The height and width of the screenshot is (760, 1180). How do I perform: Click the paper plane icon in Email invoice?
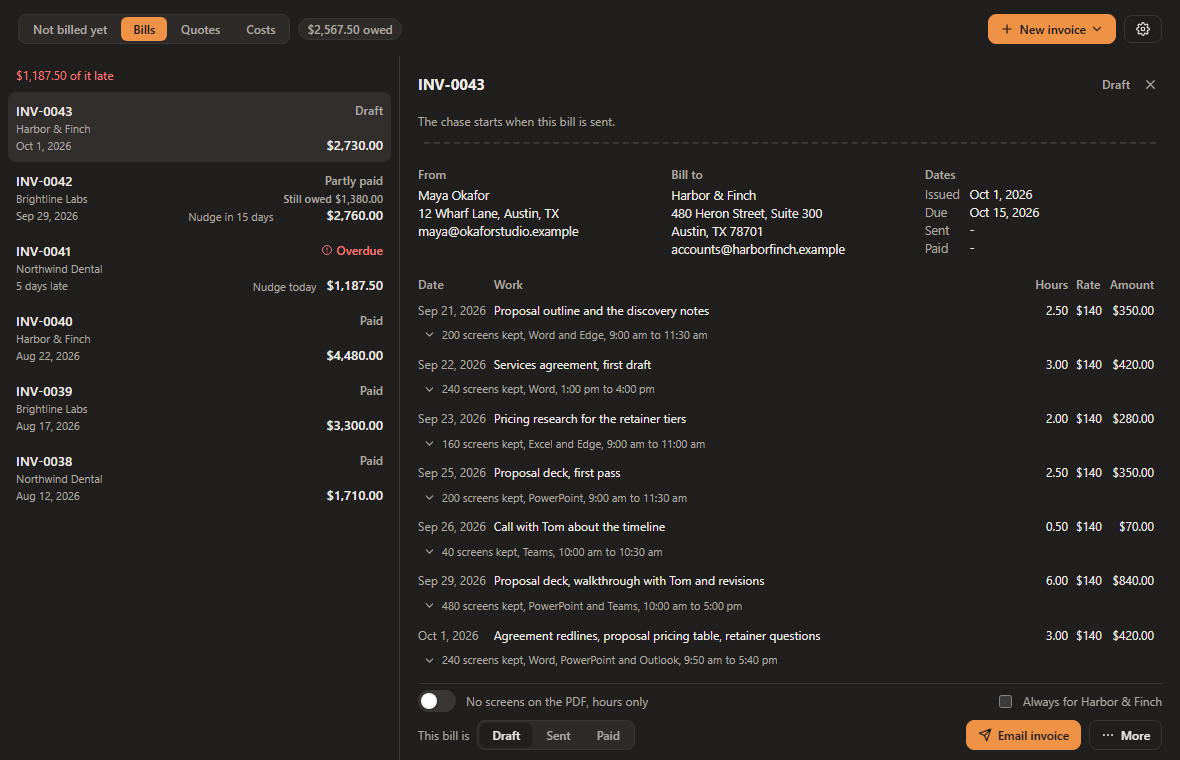click(984, 735)
